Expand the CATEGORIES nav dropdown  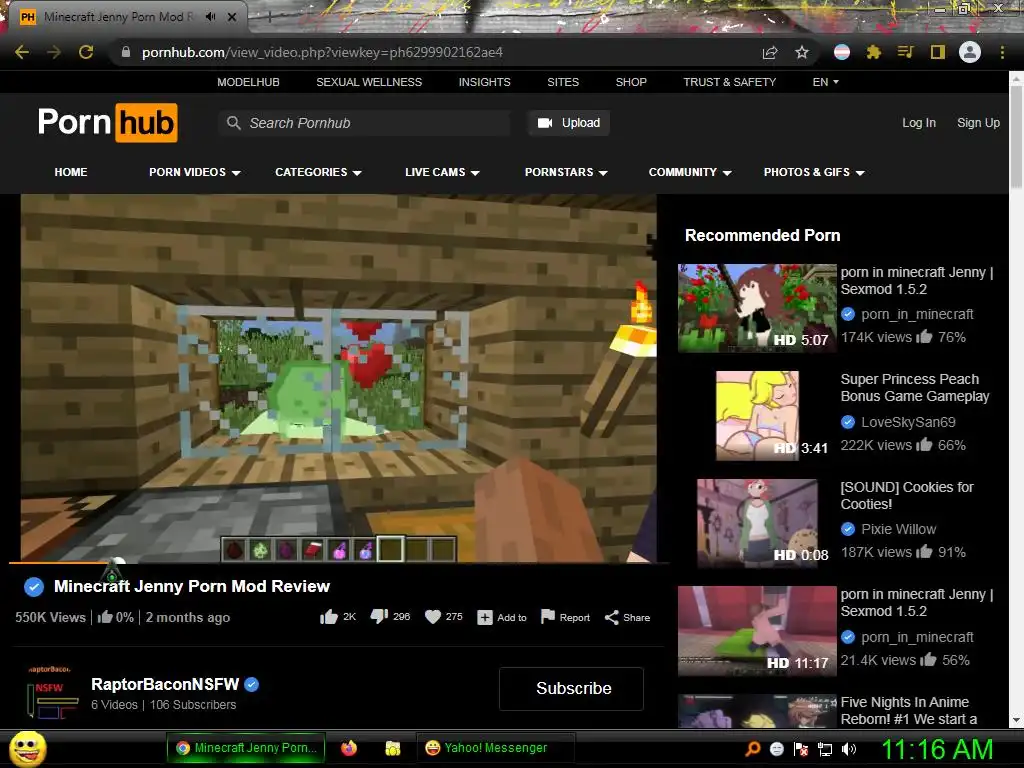(318, 172)
